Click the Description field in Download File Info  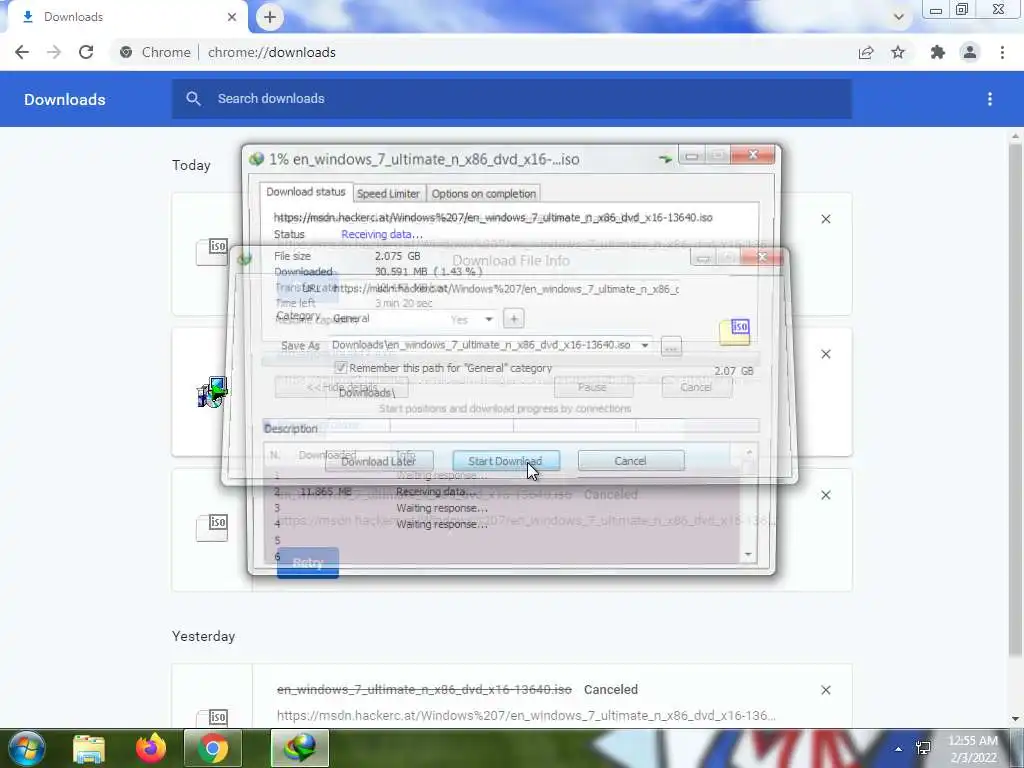[x=505, y=428]
